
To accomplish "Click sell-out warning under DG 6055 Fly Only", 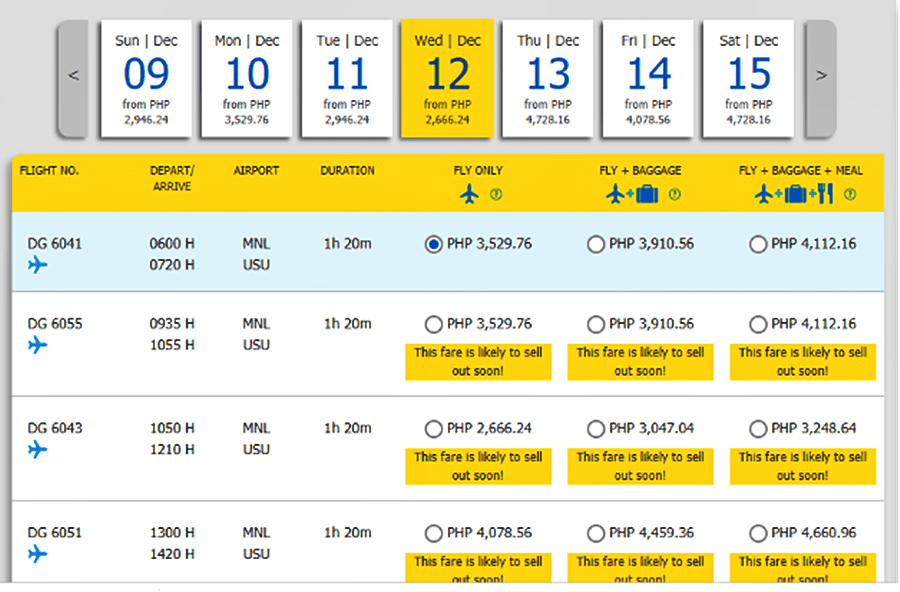I will click(478, 361).
